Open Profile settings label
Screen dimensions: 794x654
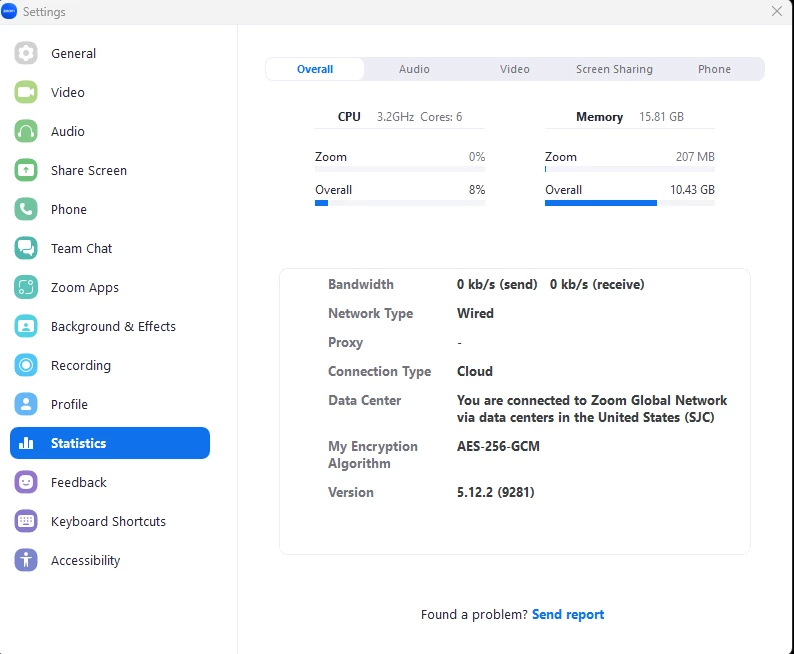tap(69, 404)
